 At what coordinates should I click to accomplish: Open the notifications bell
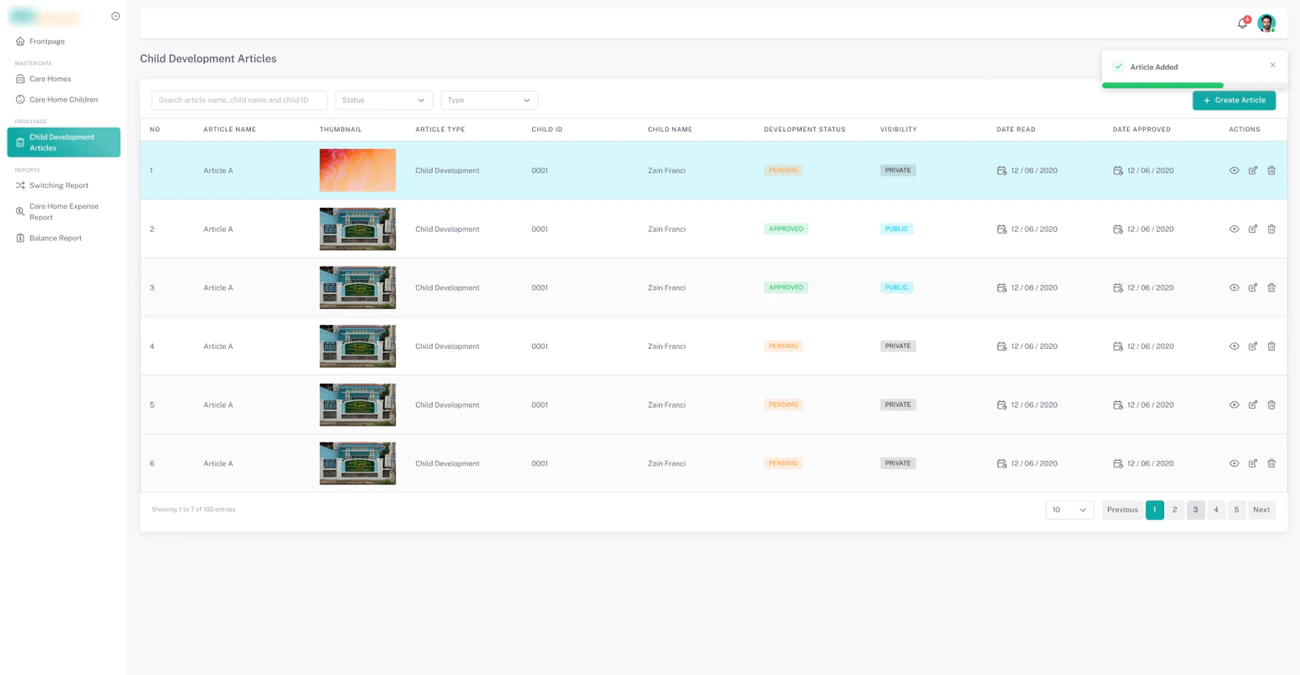click(x=1243, y=23)
